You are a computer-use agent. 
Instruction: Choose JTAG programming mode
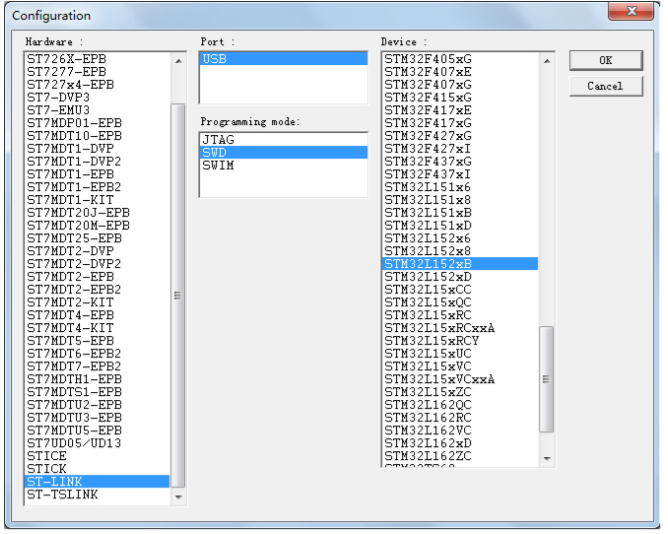[x=283, y=140]
